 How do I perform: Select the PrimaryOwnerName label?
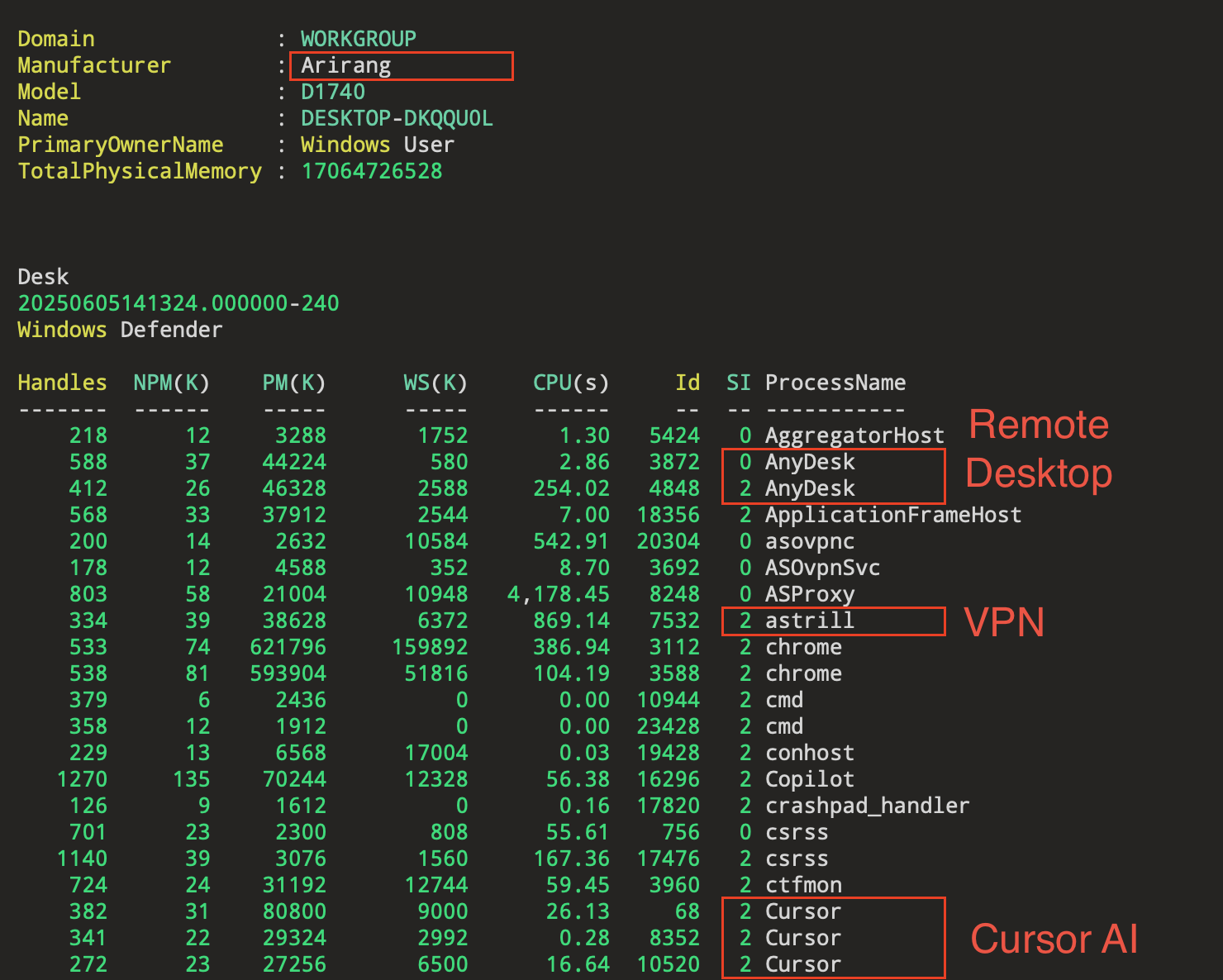121,145
